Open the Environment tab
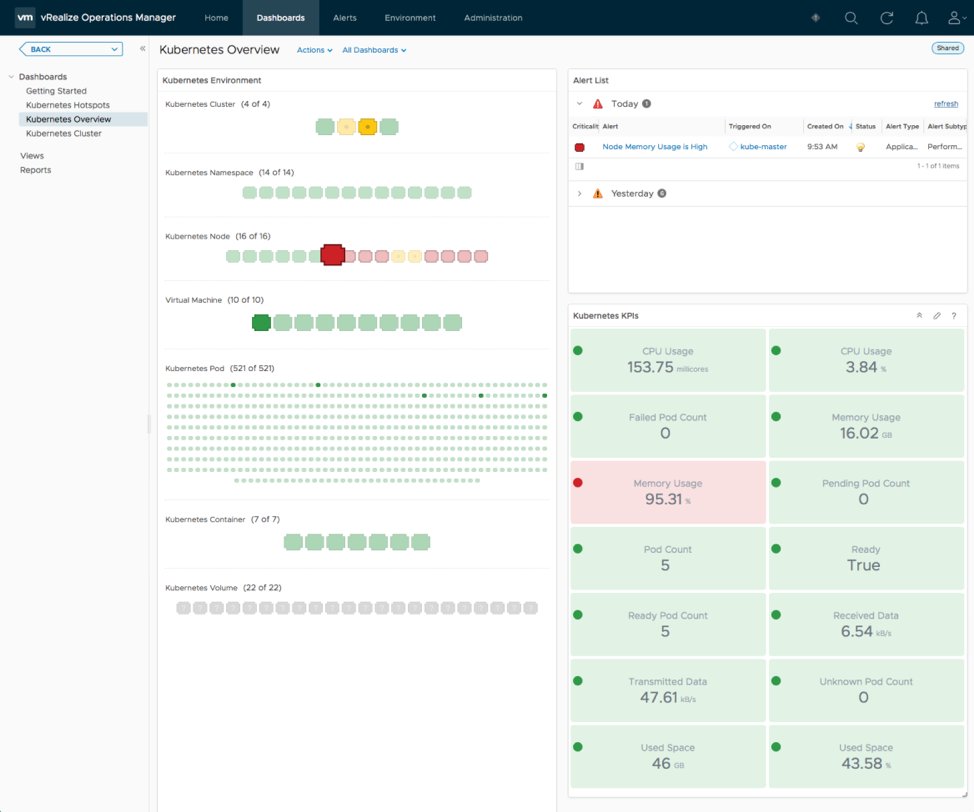The height and width of the screenshot is (812, 974). tap(410, 17)
